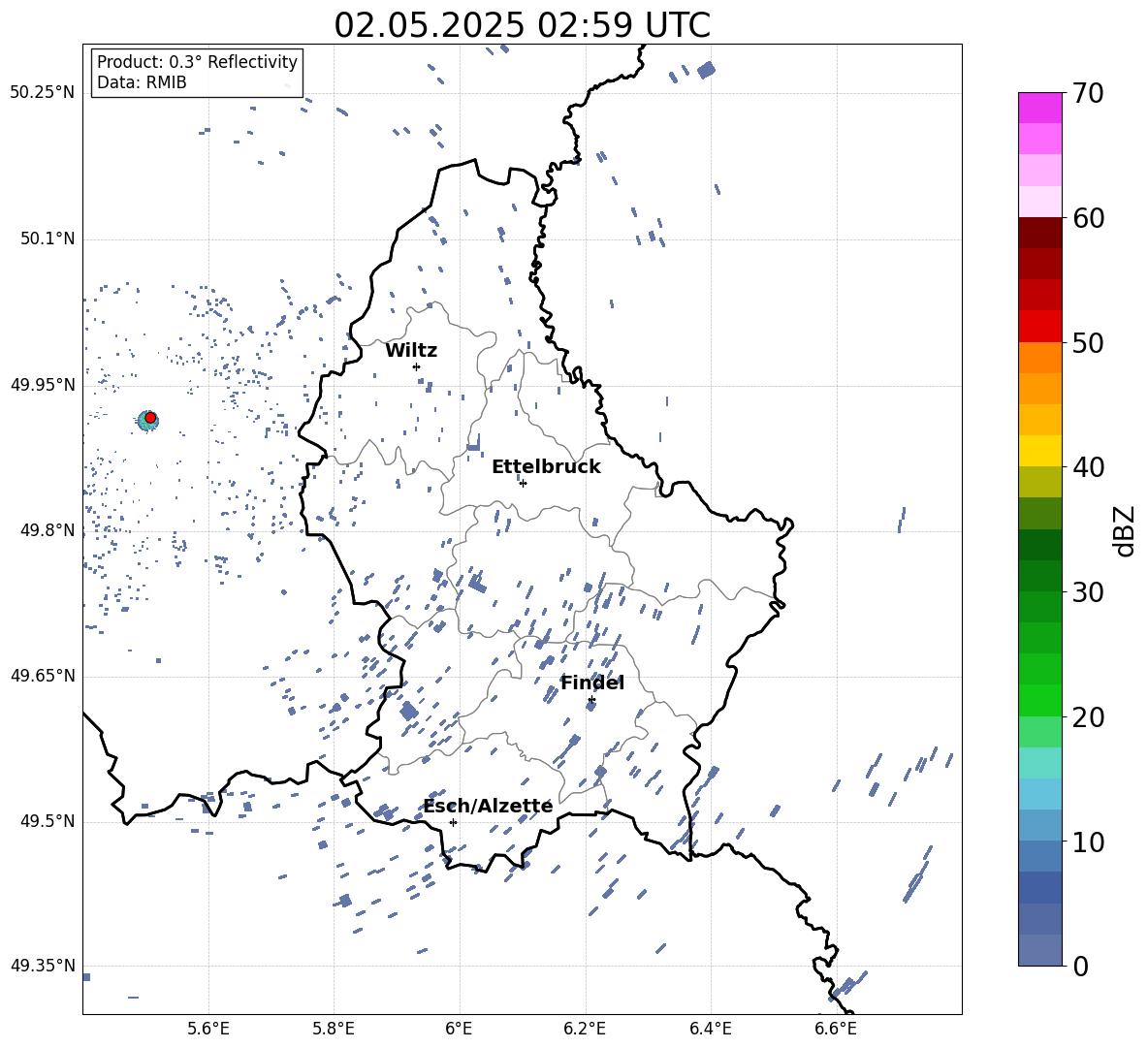
Task: Click the dBZ colorbar axis label
Action: (x=1126, y=530)
